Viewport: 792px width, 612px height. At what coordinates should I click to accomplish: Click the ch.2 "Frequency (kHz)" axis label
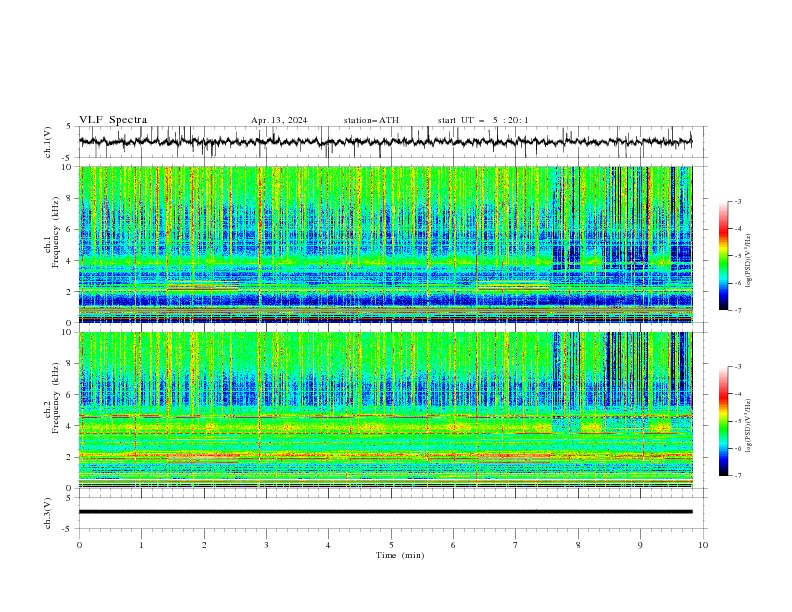(x=56, y=398)
